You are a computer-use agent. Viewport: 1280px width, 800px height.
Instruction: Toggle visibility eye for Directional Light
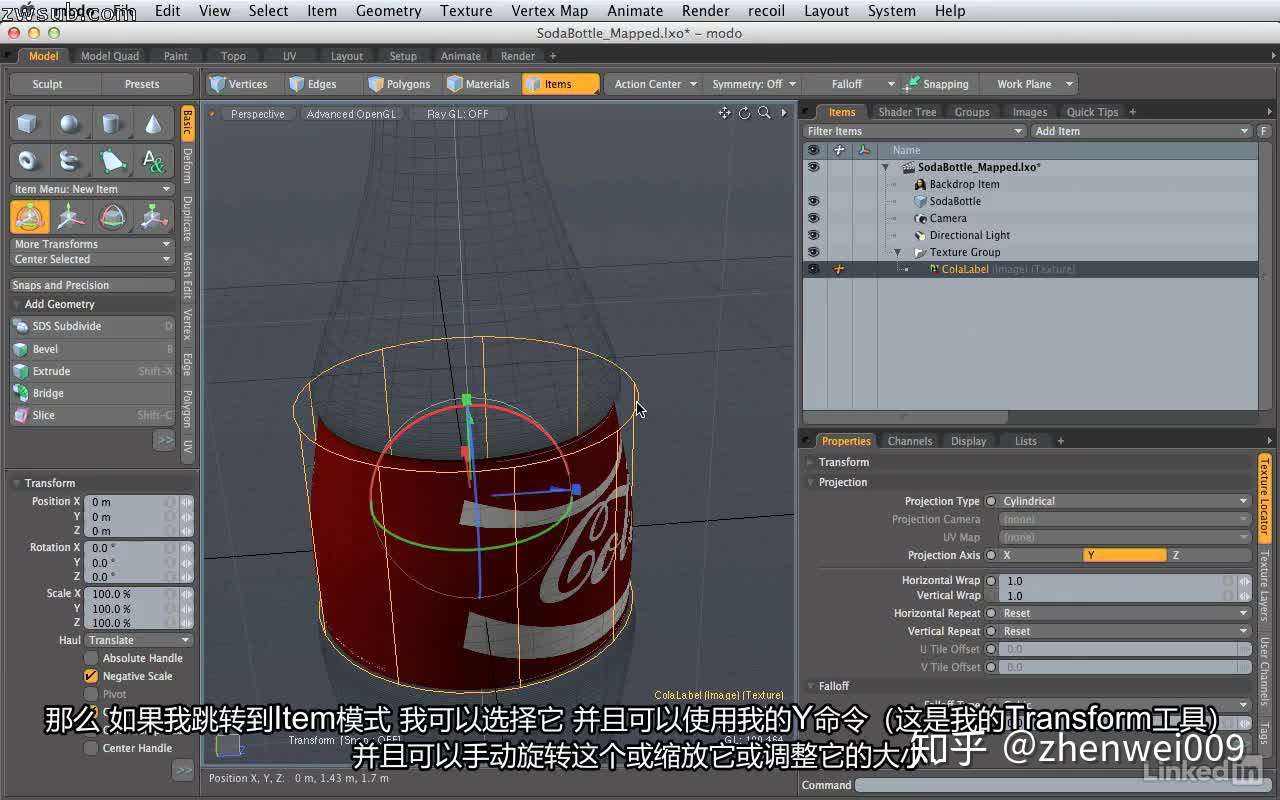813,235
